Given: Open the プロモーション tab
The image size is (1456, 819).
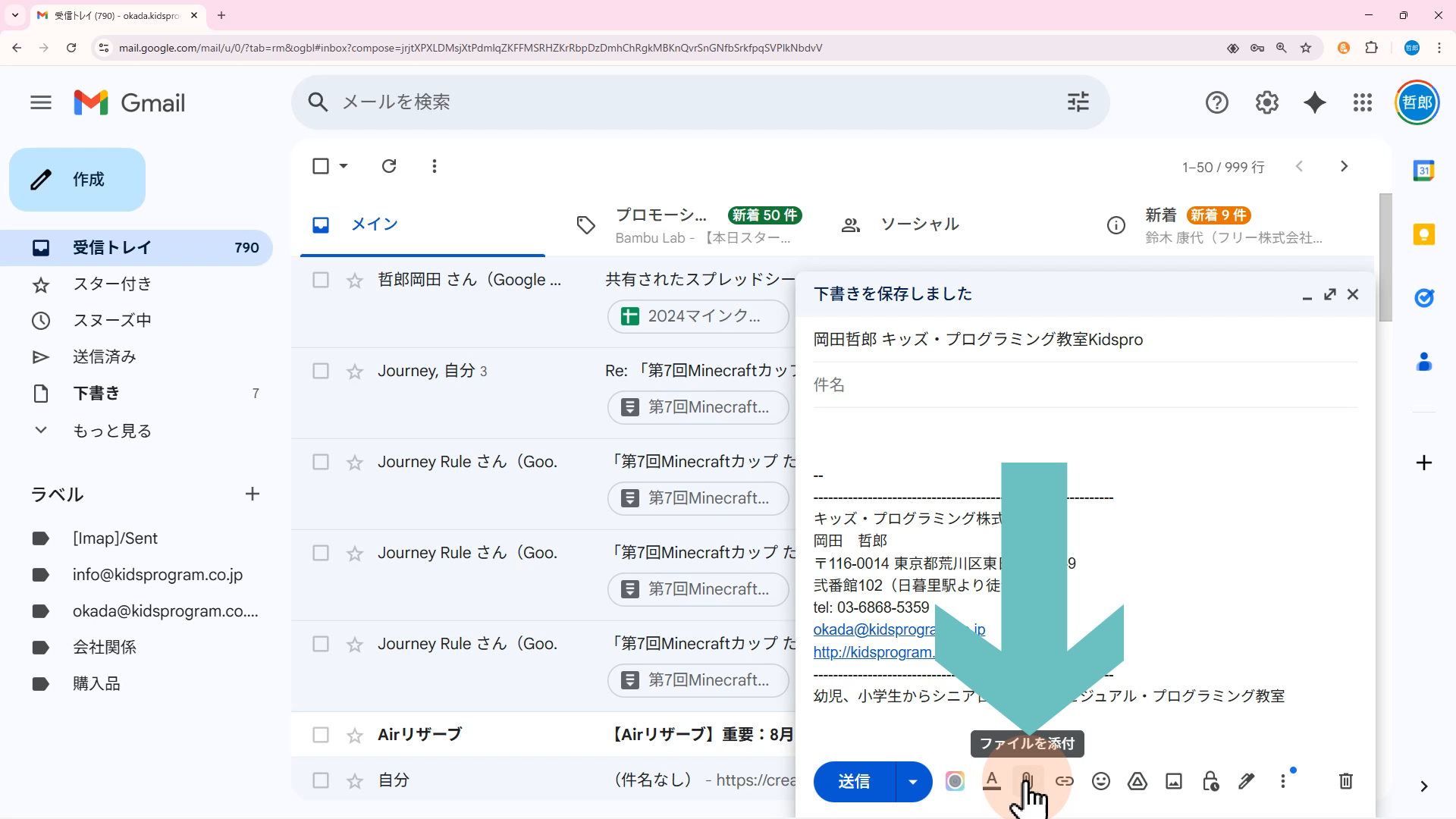Looking at the screenshot, I should pyautogui.click(x=660, y=224).
